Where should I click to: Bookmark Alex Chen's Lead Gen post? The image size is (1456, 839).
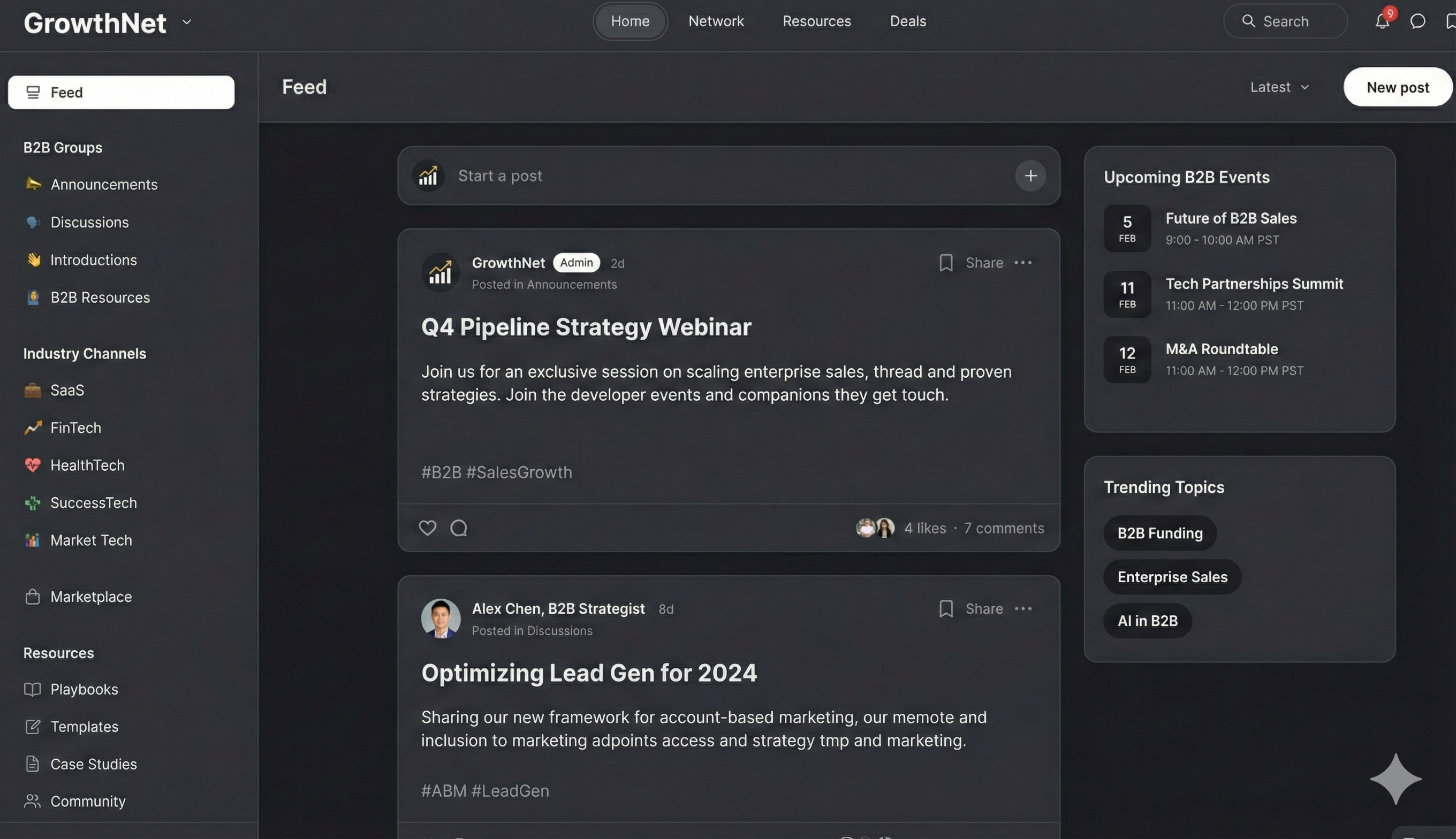945,608
